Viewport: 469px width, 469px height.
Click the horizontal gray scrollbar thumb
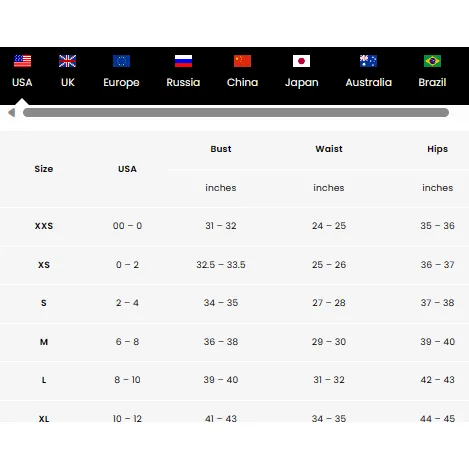click(236, 113)
